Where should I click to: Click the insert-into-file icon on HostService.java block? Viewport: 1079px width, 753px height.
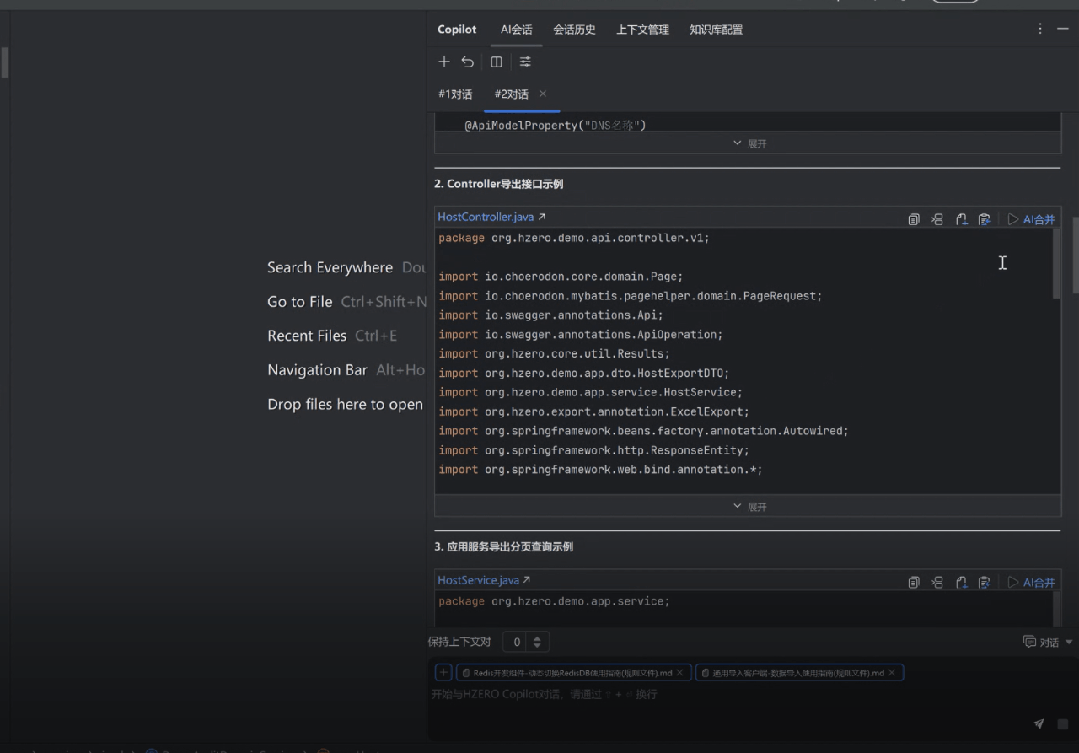pos(961,582)
